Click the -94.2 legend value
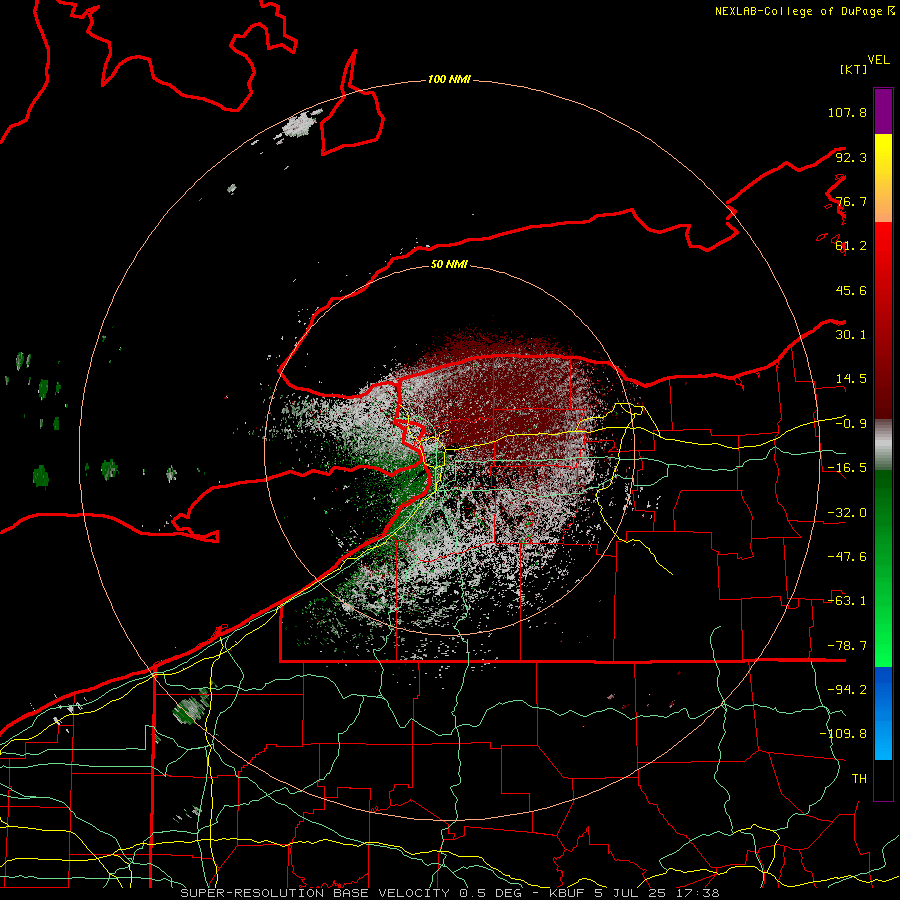 point(847,690)
